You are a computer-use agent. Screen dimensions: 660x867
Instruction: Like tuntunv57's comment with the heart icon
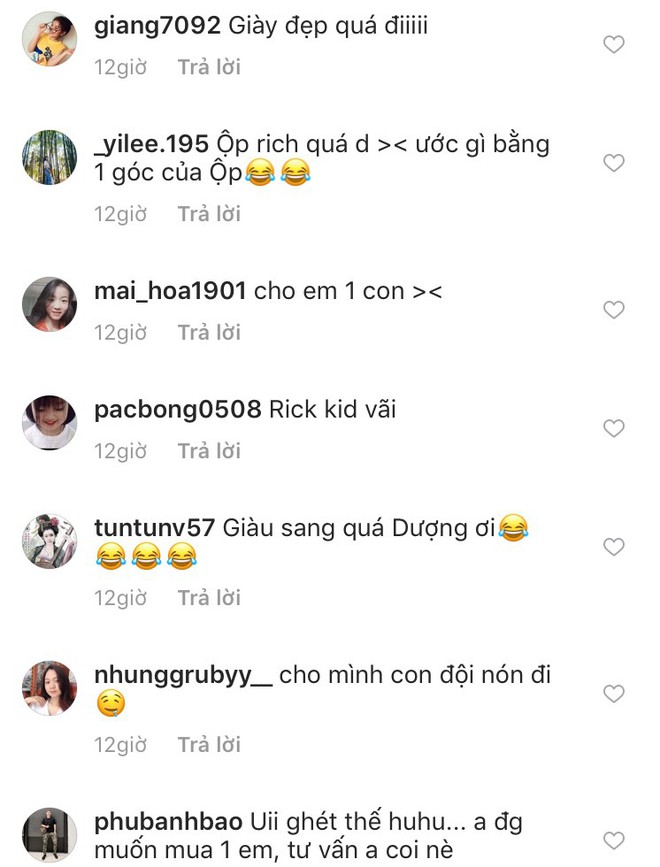tap(614, 546)
